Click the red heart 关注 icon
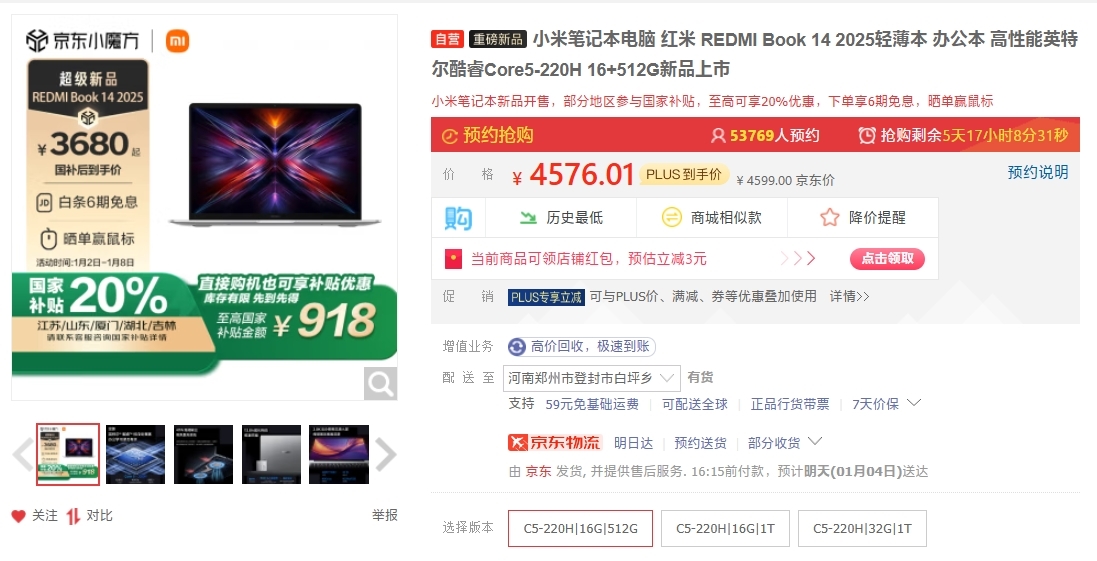The height and width of the screenshot is (561, 1097). coord(18,516)
